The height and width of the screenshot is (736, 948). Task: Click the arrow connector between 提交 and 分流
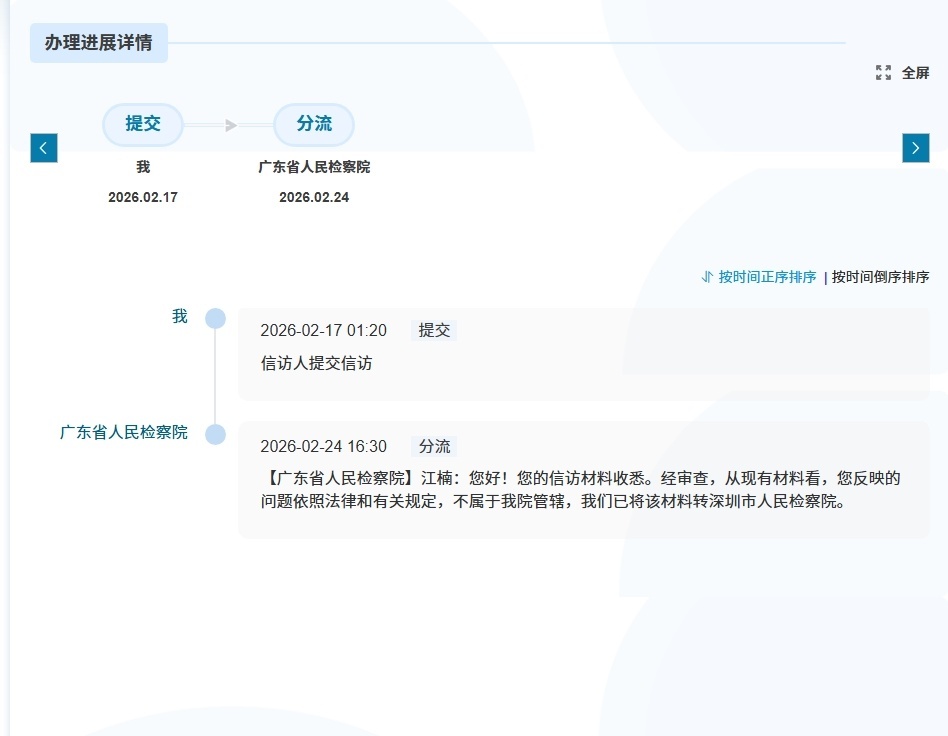point(229,125)
